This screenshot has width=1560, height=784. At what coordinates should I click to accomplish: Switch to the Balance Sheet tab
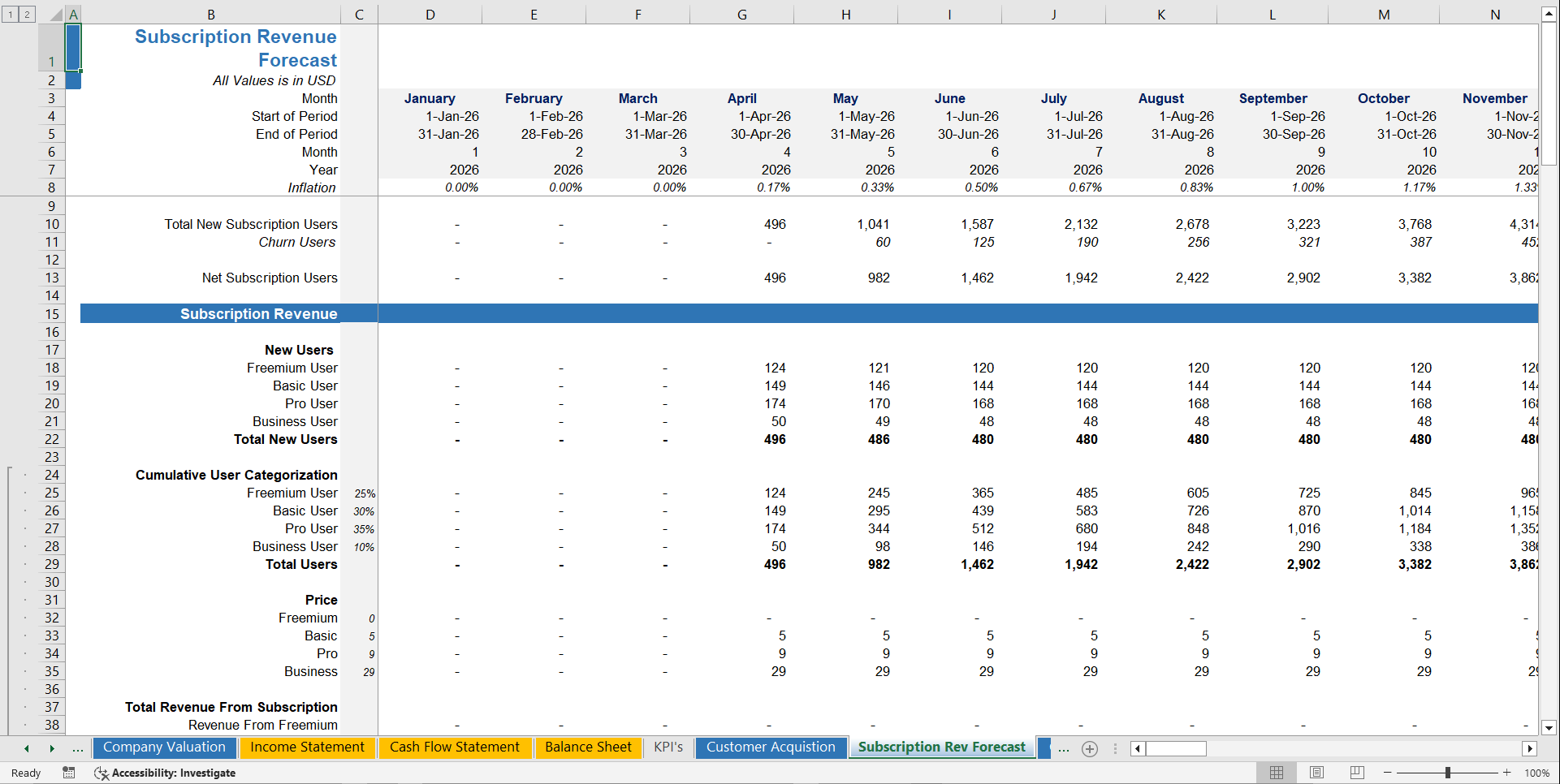588,747
